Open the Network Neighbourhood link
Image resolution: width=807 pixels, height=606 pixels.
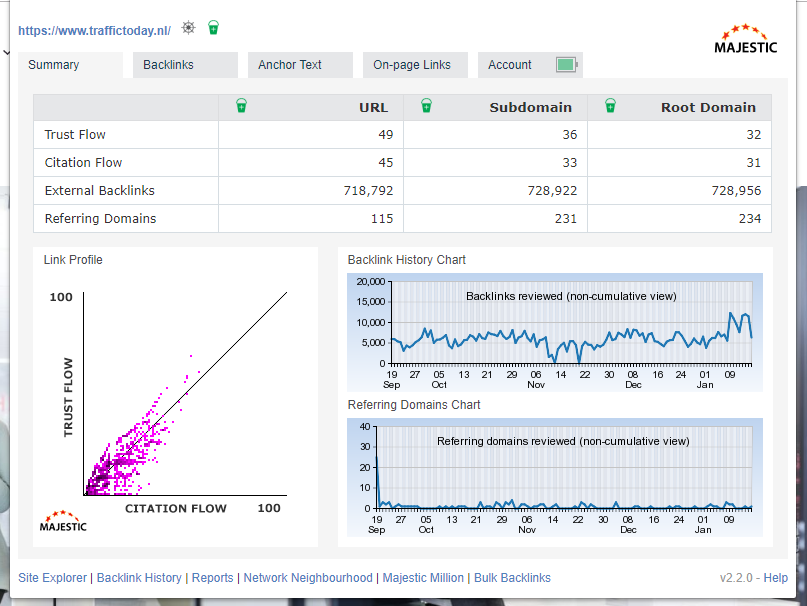coord(309,578)
